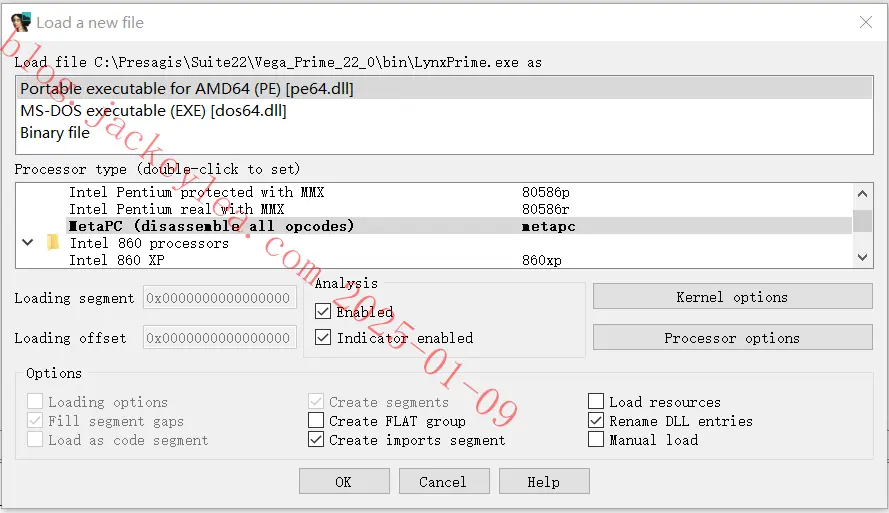The image size is (889, 513).
Task: Enable the Load resources checkbox
Action: coord(596,401)
